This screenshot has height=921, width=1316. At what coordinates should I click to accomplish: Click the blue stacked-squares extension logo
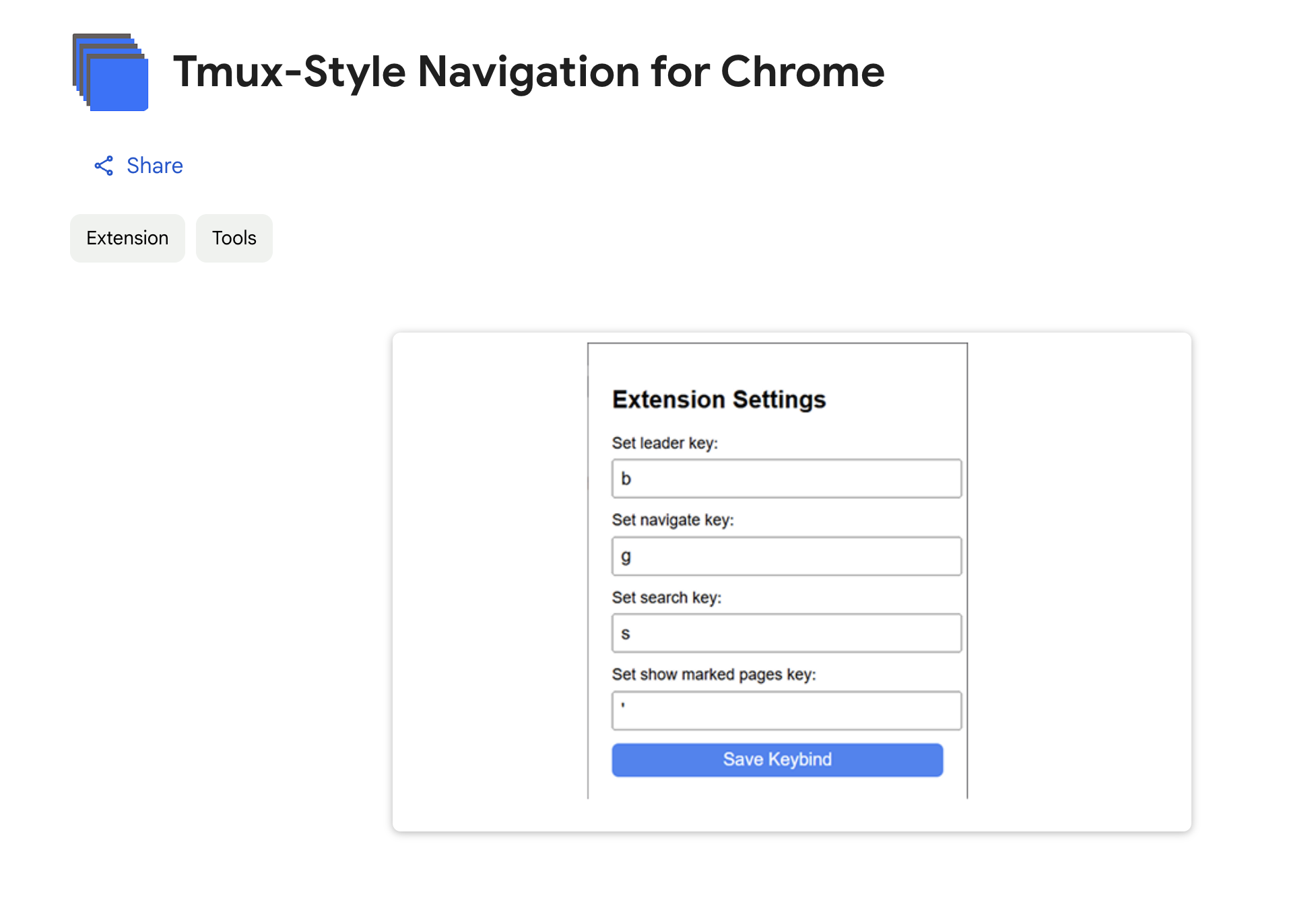click(110, 72)
